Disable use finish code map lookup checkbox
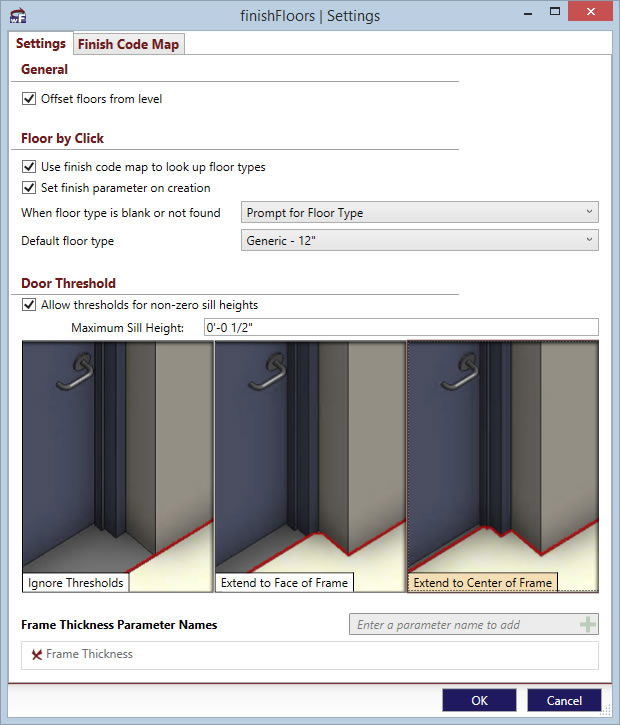This screenshot has width=620, height=725. point(28,167)
